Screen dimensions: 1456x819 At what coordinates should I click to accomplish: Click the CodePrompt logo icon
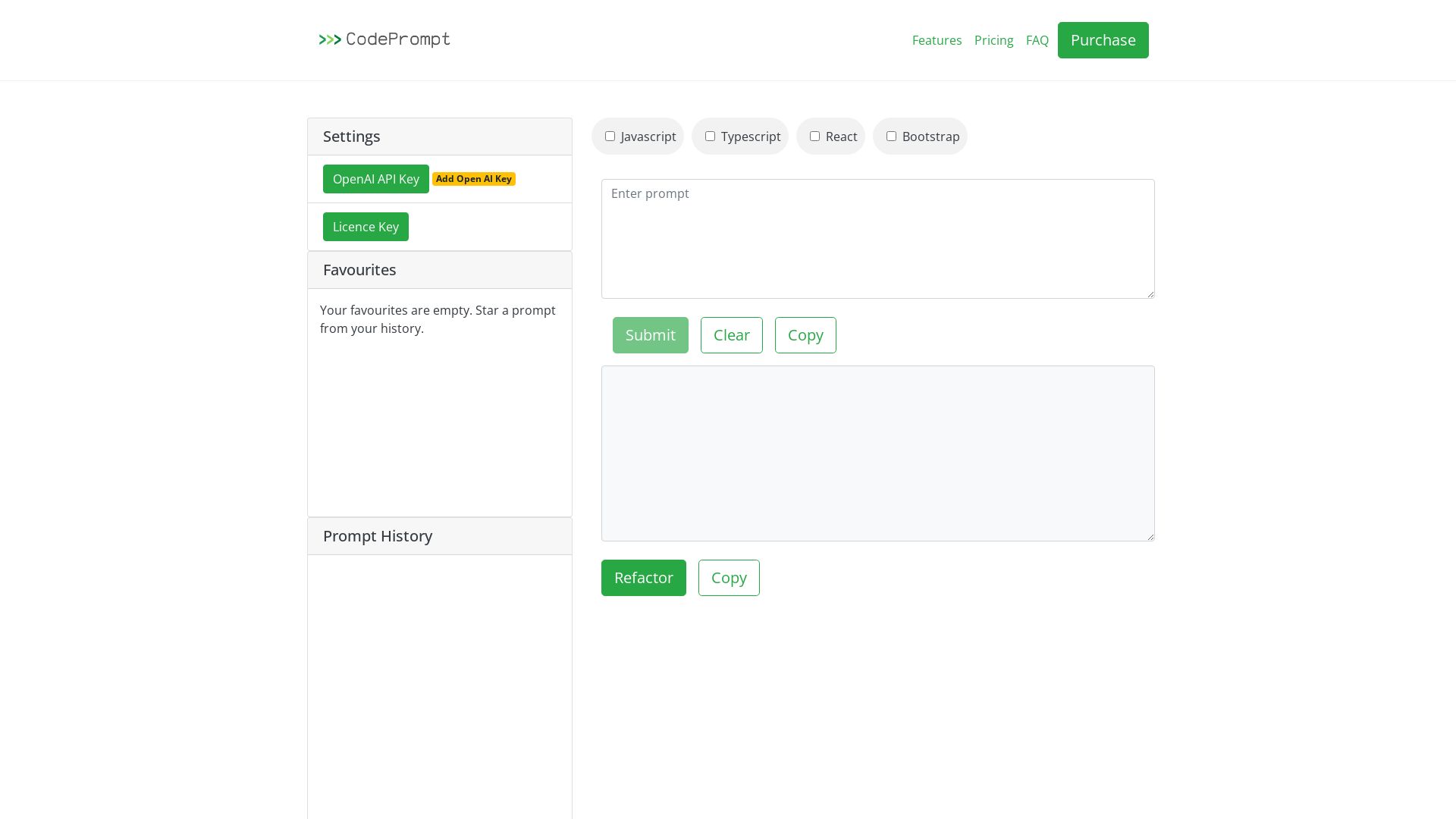click(329, 39)
